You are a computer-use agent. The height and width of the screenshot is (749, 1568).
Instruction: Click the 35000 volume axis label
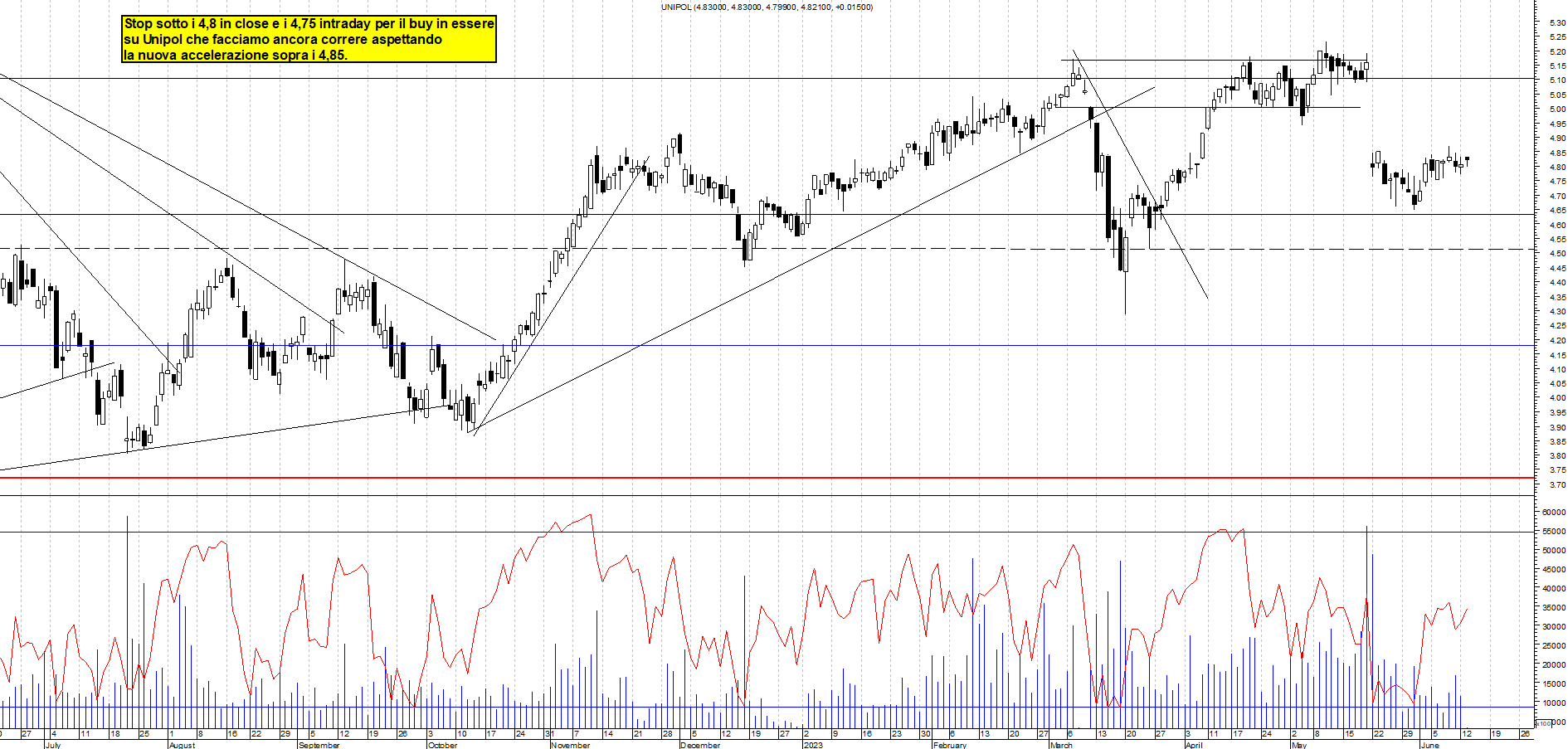click(x=1554, y=608)
